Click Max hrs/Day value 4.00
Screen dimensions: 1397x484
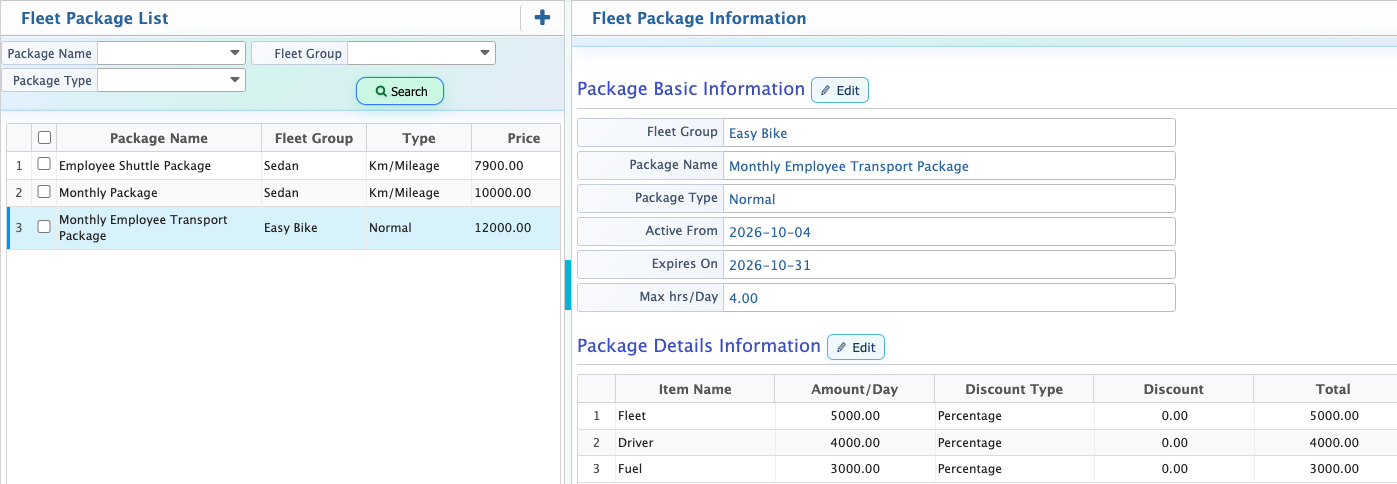pos(949,297)
